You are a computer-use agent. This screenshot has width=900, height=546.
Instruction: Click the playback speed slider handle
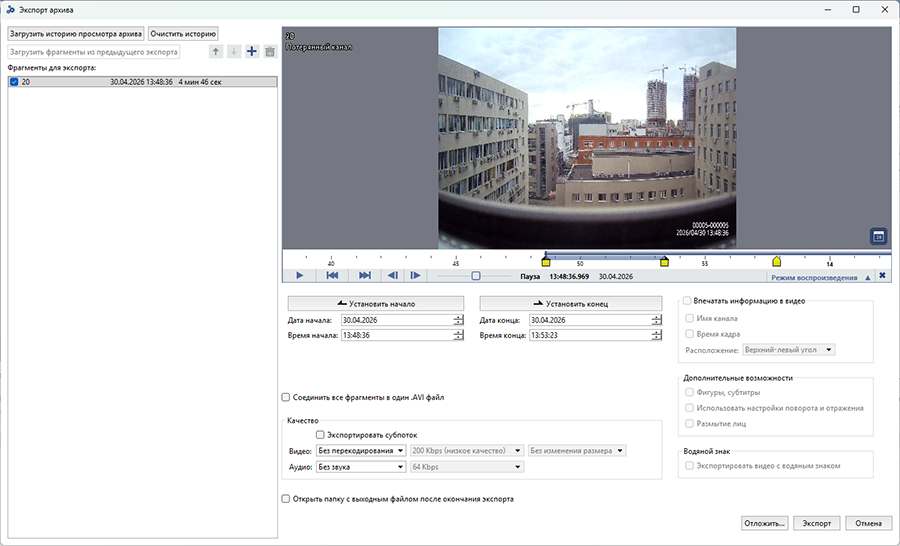point(476,276)
